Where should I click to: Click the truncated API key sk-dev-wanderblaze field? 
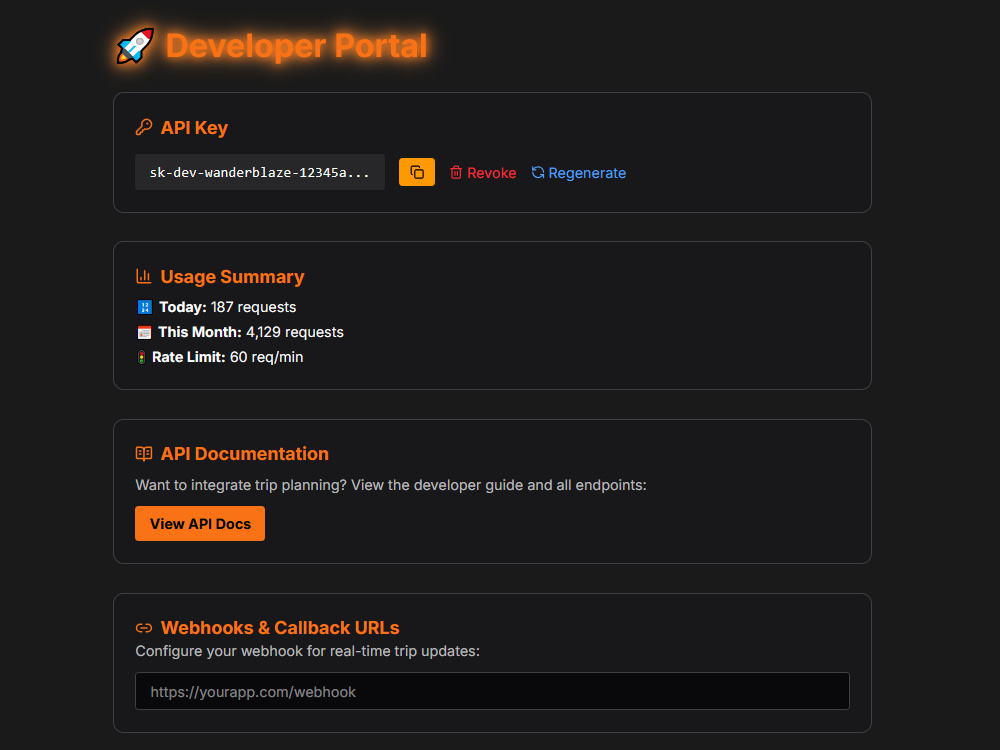tap(260, 172)
